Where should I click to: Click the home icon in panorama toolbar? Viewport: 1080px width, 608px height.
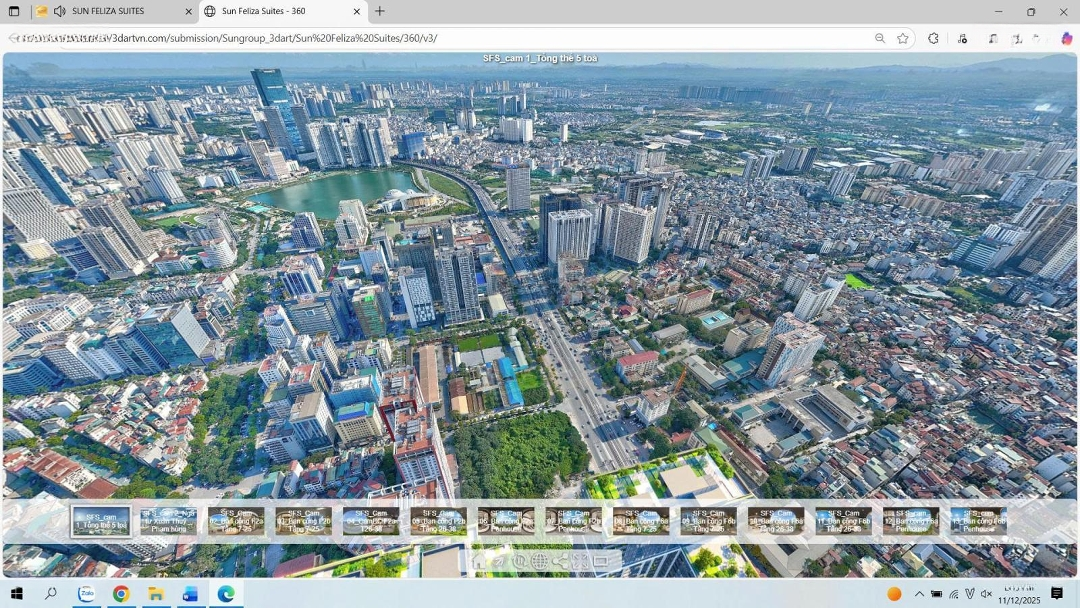(479, 561)
